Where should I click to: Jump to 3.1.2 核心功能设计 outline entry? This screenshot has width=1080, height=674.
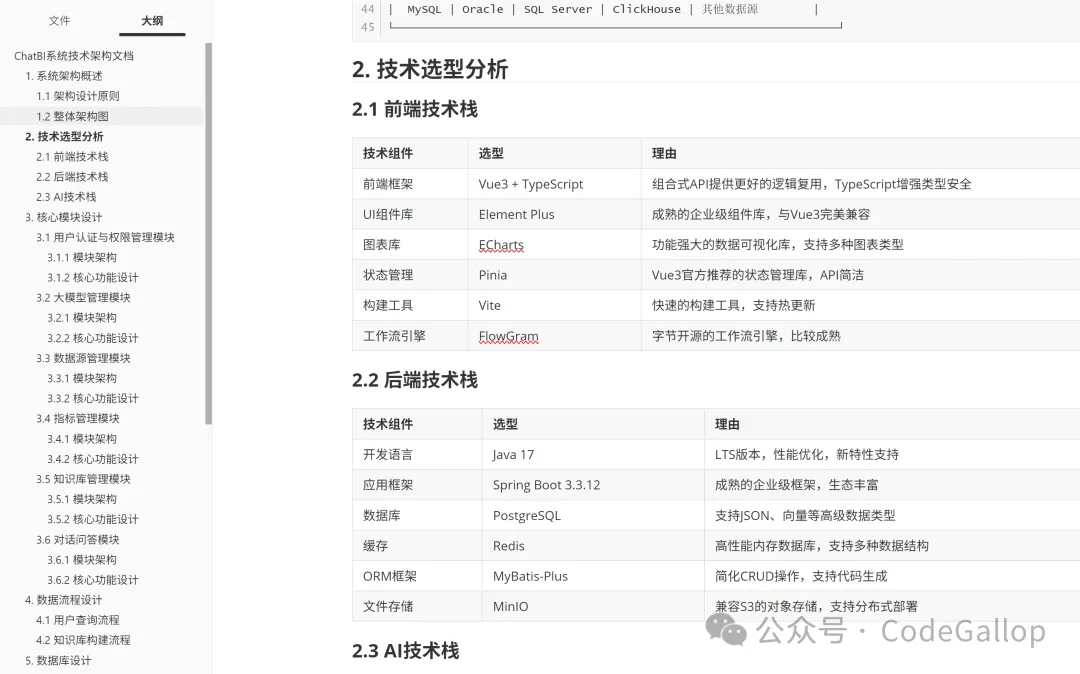point(93,277)
